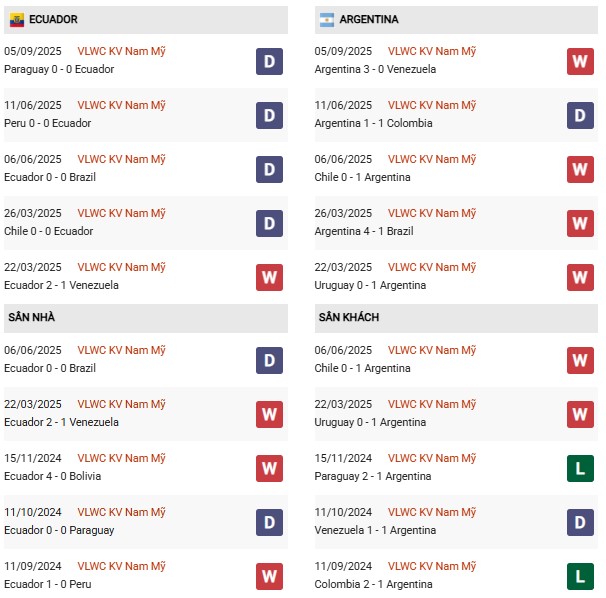Screen dimensions: 606x598
Task: Open the Peru 0 - 0 Ecuador match
Action: [x=48, y=123]
